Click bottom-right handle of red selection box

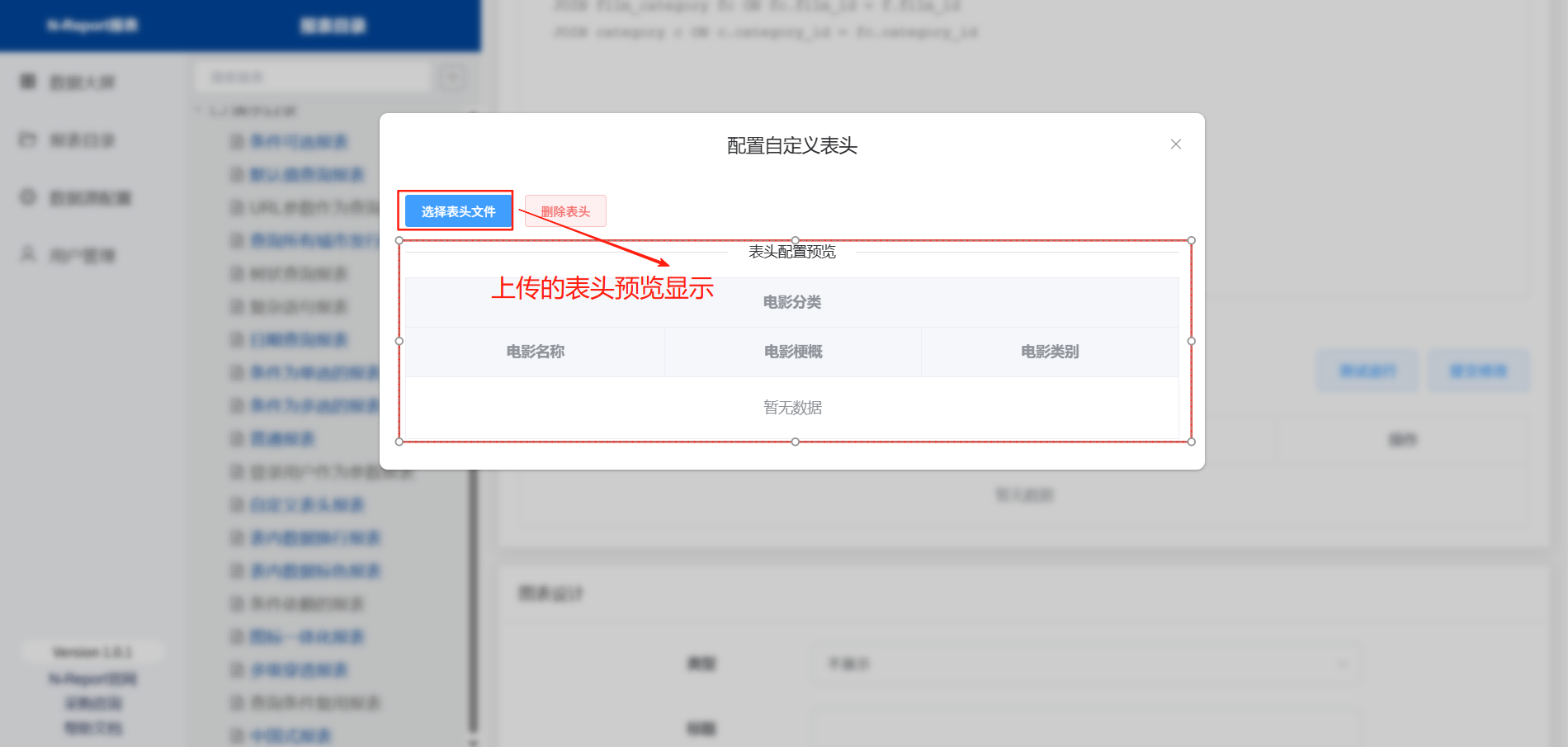click(1191, 442)
